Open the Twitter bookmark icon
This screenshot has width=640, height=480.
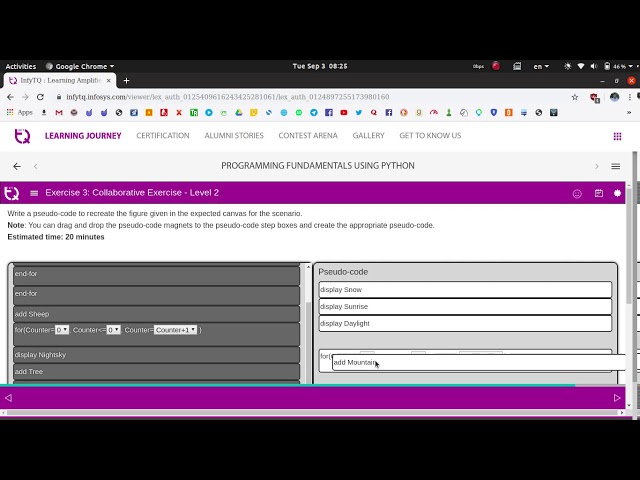358,113
